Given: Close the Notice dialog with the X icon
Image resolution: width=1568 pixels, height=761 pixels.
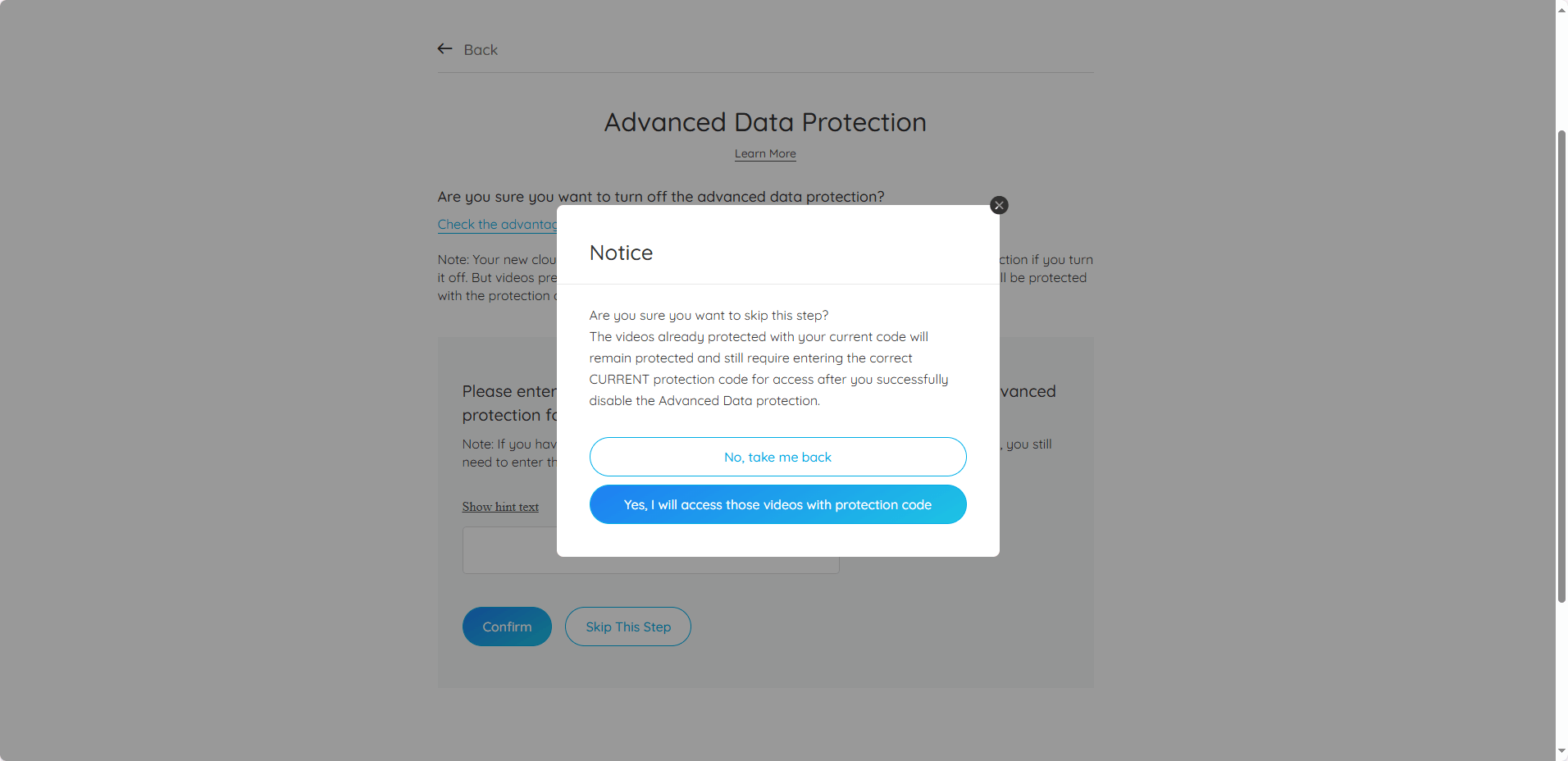Looking at the screenshot, I should point(999,205).
